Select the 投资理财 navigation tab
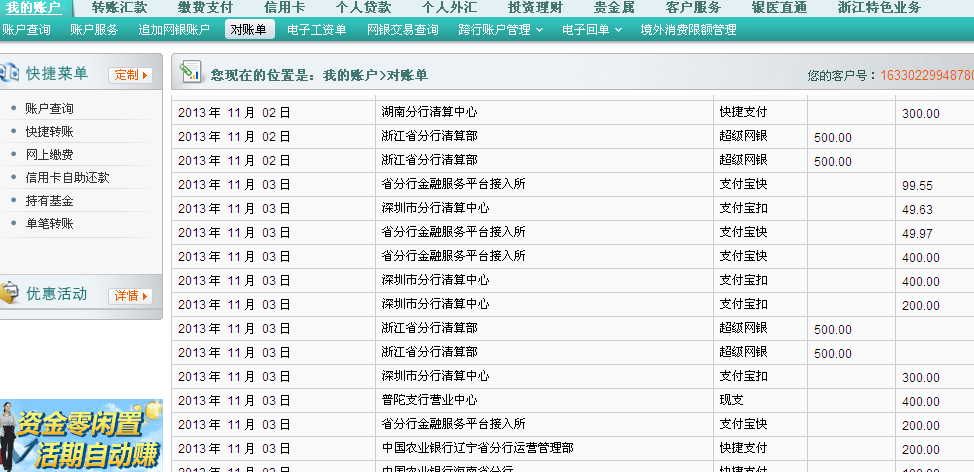974x472 pixels. pyautogui.click(x=535, y=7)
